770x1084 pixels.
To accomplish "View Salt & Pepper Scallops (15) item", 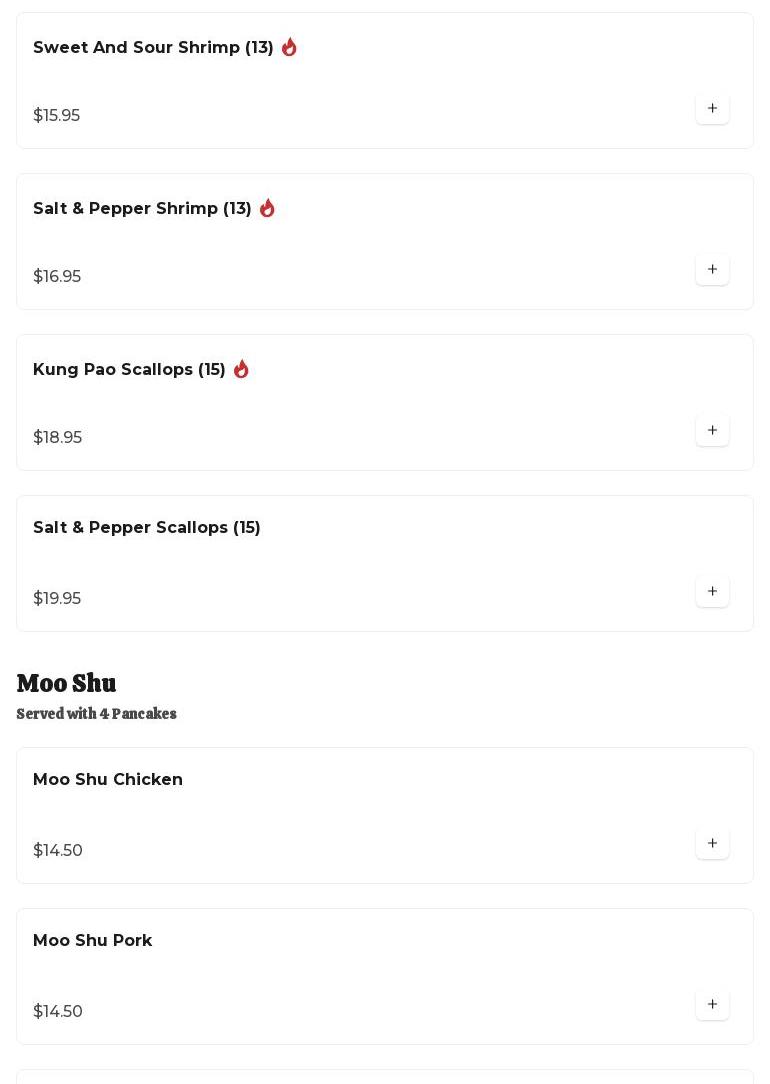I will [x=147, y=528].
